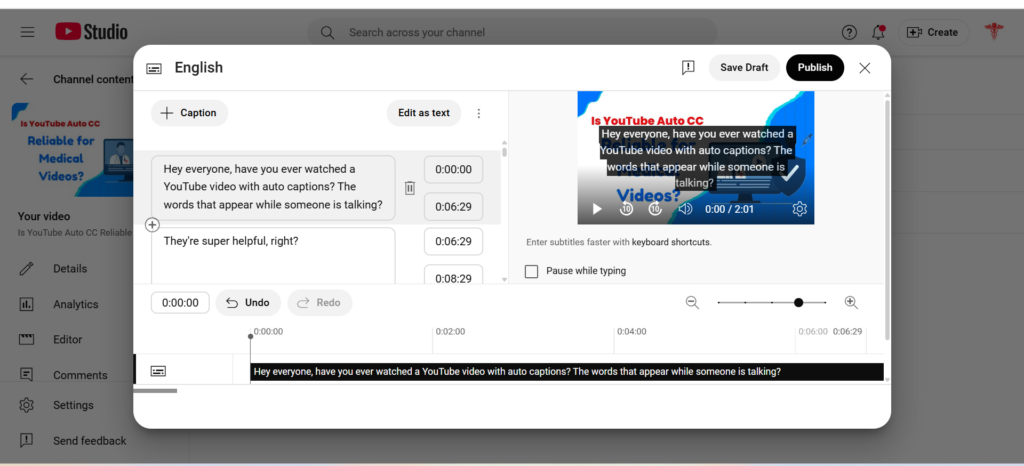Click the dialog right-side vertical scrollbar
Screen dimensions: 1024x466
(887, 219)
